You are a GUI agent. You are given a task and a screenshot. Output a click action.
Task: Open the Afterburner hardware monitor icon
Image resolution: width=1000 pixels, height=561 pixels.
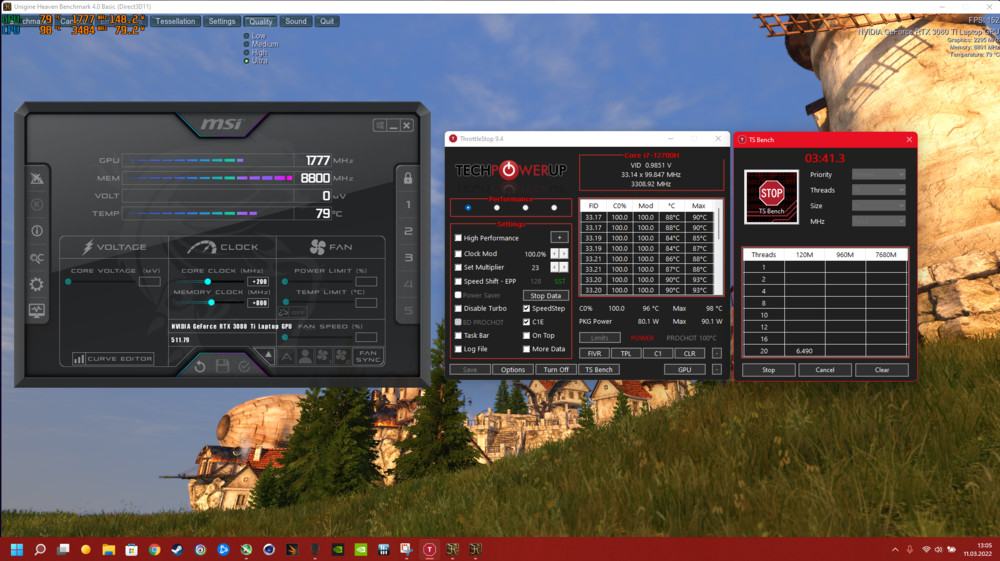37,311
